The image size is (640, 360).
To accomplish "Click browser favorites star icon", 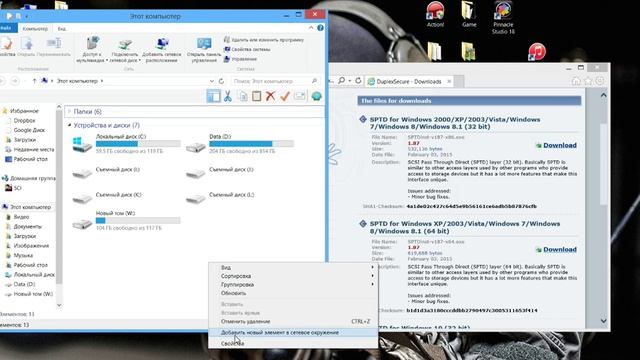I will [588, 81].
